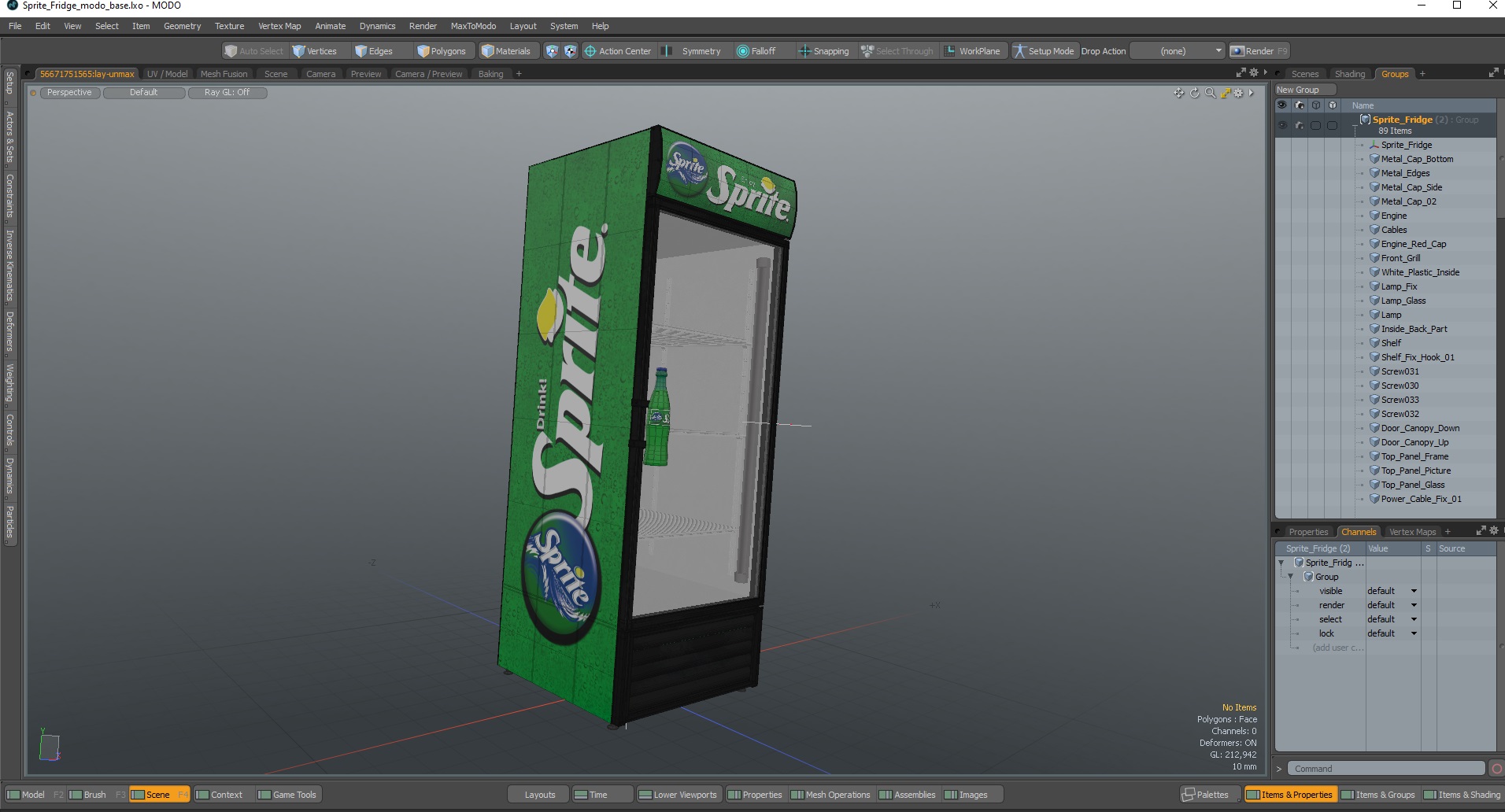The width and height of the screenshot is (1505, 812).
Task: Open the Geometry menu
Action: coord(182,26)
